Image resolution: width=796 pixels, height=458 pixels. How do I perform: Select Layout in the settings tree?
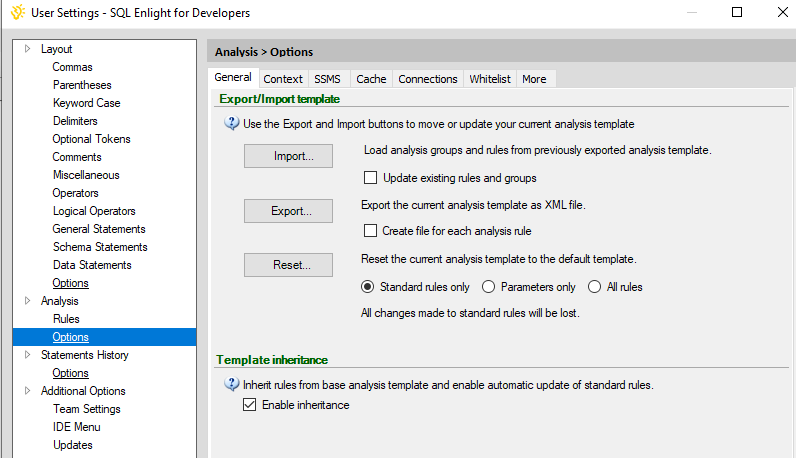click(x=56, y=49)
